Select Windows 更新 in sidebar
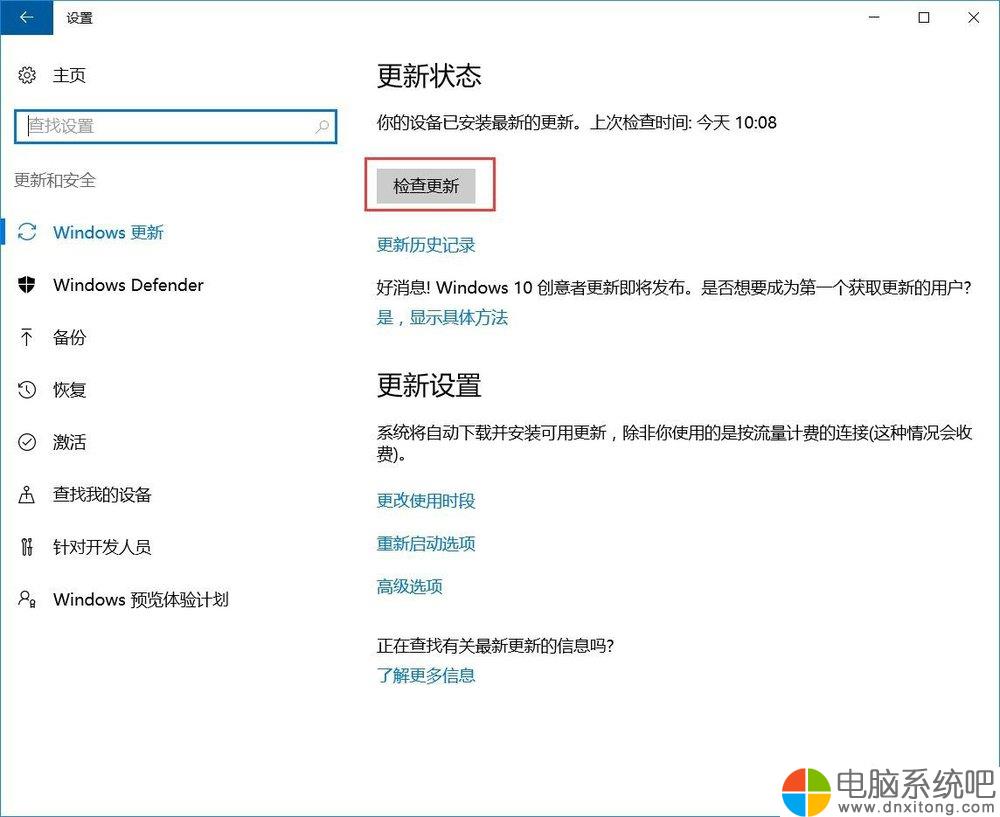 pyautogui.click(x=108, y=232)
